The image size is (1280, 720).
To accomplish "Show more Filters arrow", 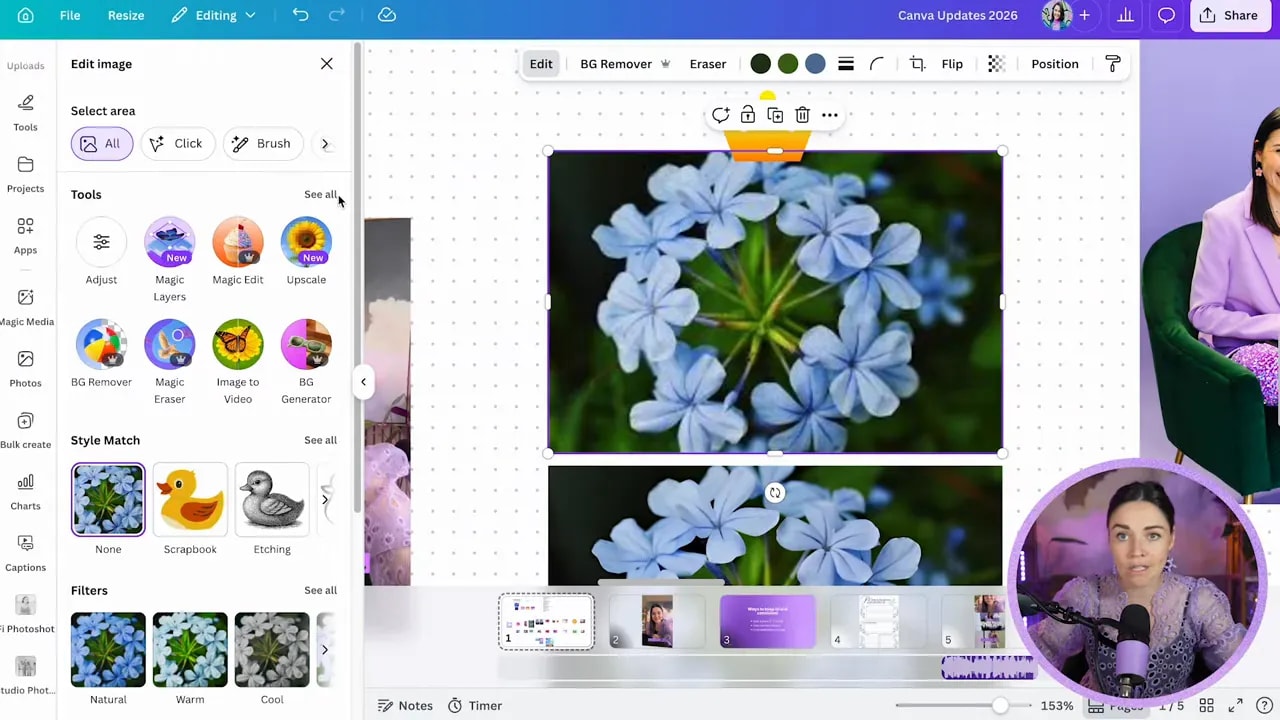I will click(325, 650).
